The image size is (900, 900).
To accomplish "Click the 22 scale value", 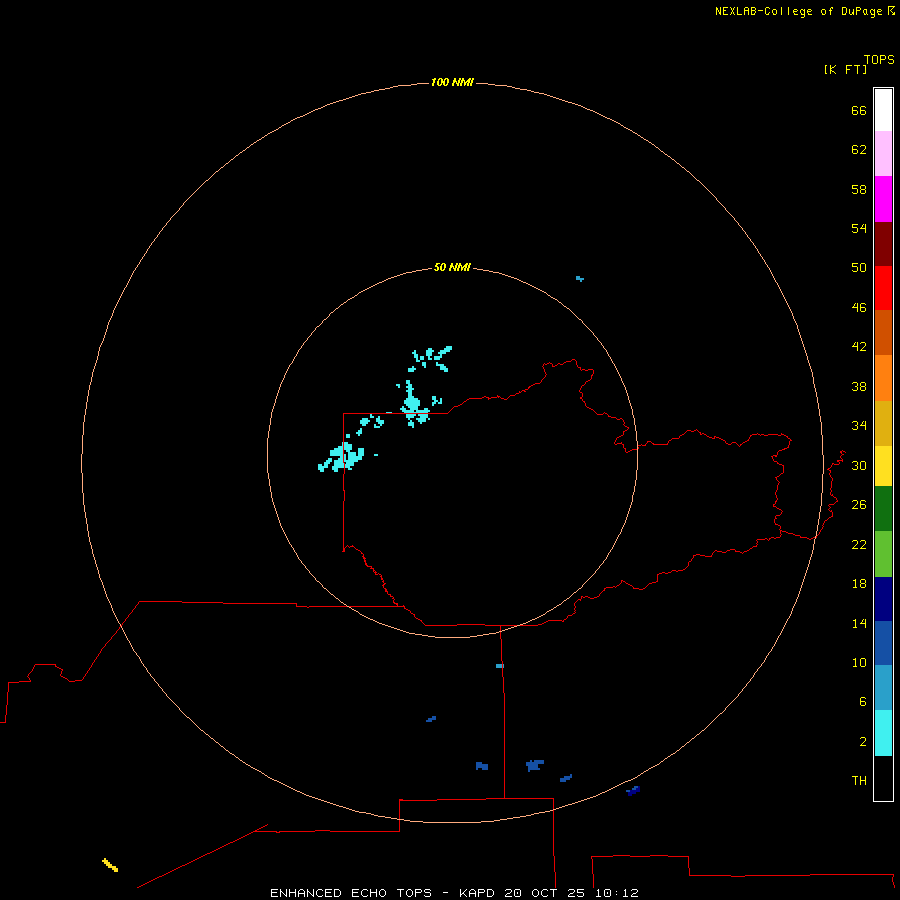I will pyautogui.click(x=859, y=544).
